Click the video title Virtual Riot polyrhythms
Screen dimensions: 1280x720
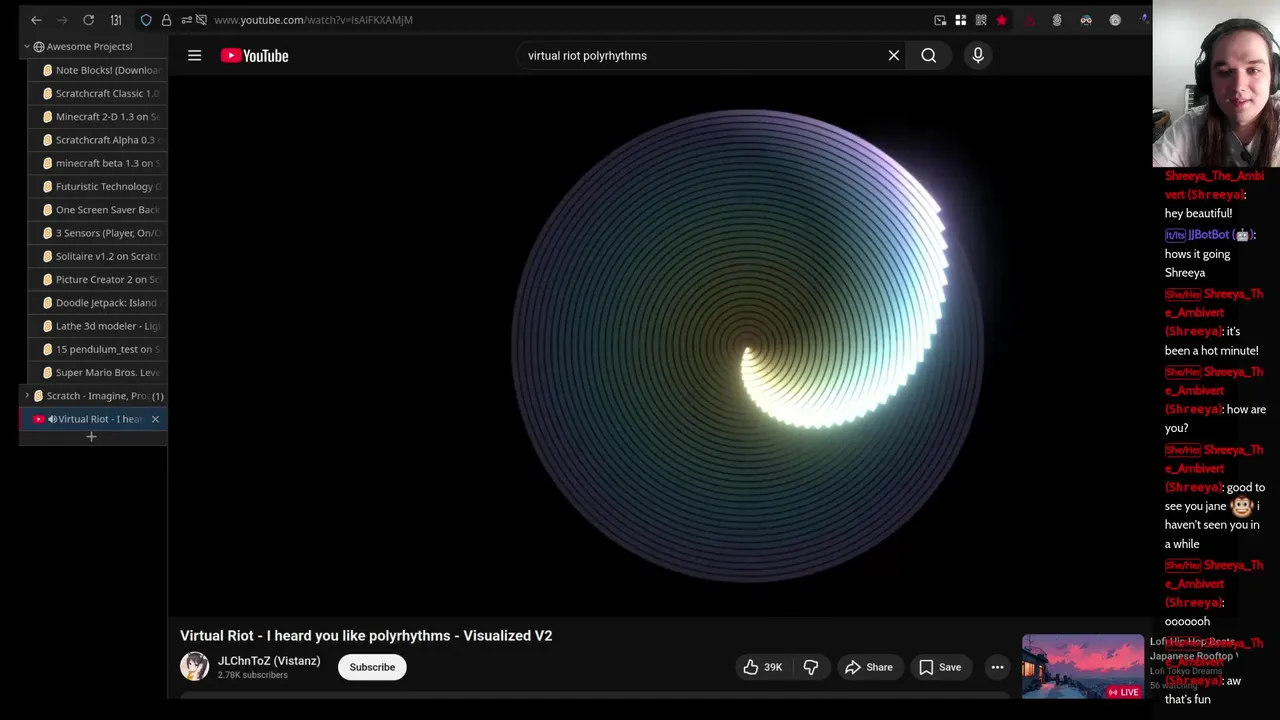point(366,636)
